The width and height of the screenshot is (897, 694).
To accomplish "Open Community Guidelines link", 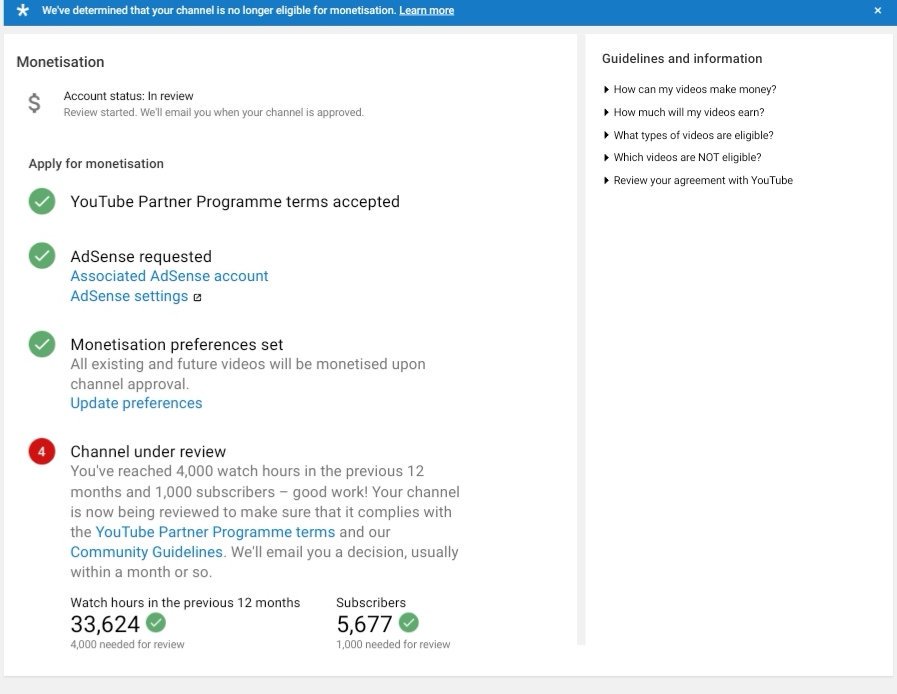I will point(146,552).
